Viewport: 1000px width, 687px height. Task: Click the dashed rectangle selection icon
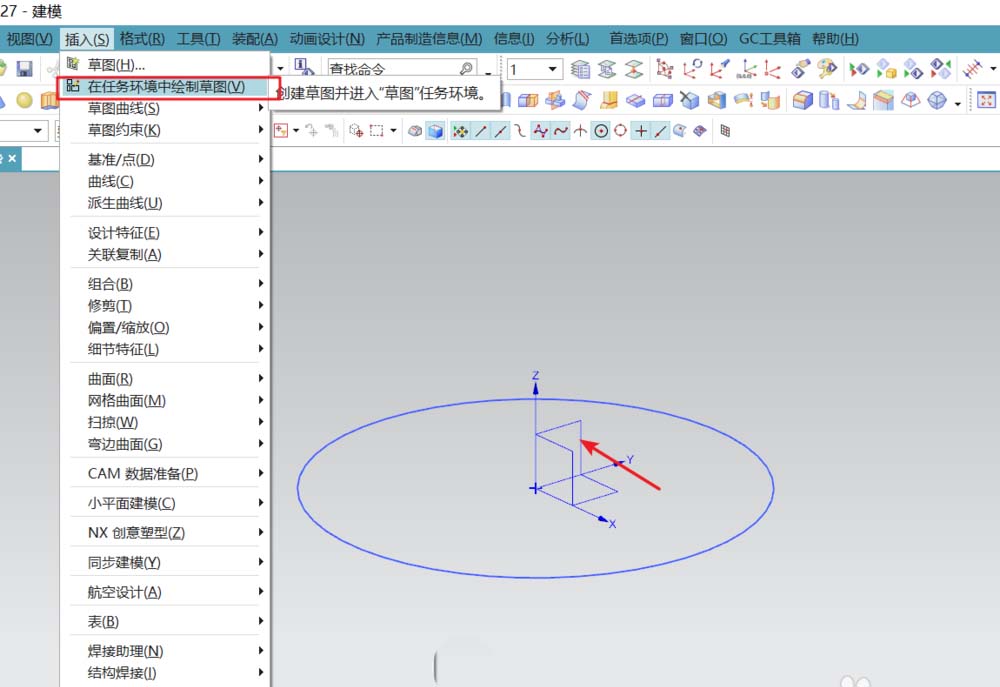(x=377, y=131)
